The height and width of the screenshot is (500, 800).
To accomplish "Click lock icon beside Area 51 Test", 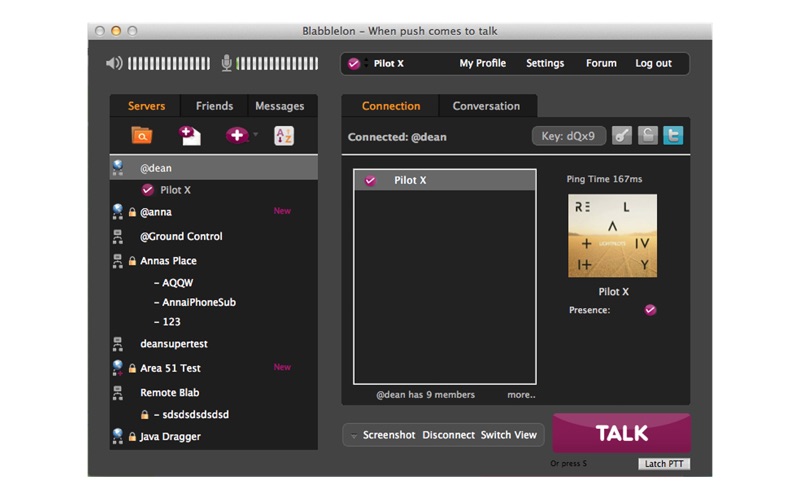I will (132, 368).
